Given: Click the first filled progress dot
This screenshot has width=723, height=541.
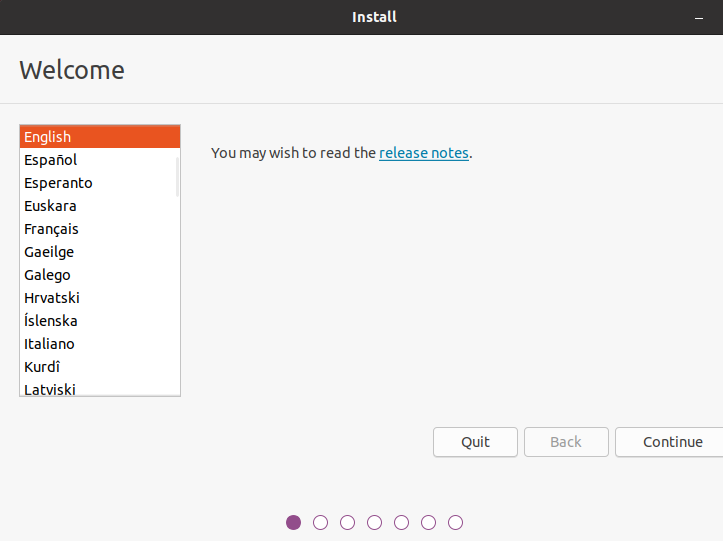Looking at the screenshot, I should point(294,522).
